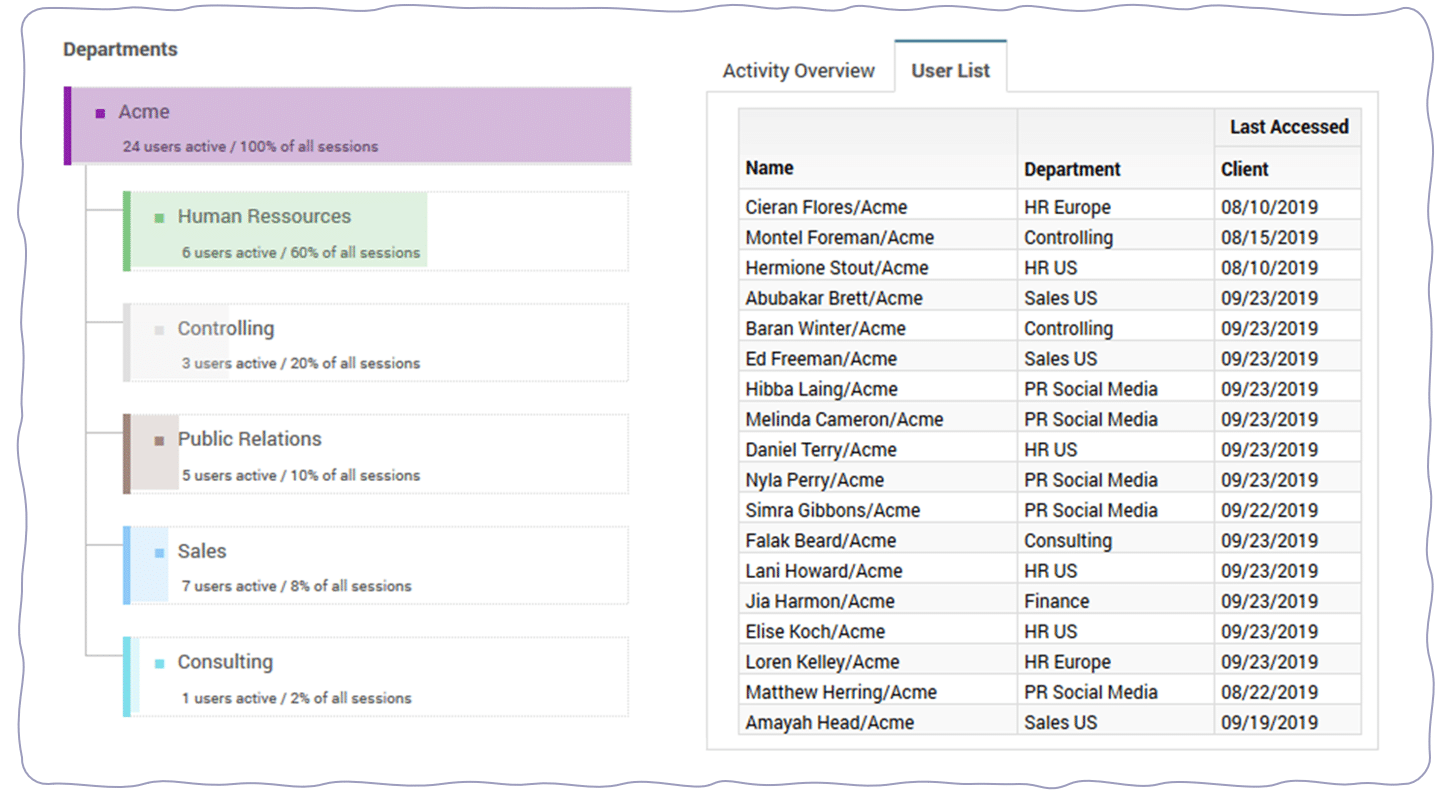Sort by the Name column header
1455x795 pixels.
770,168
